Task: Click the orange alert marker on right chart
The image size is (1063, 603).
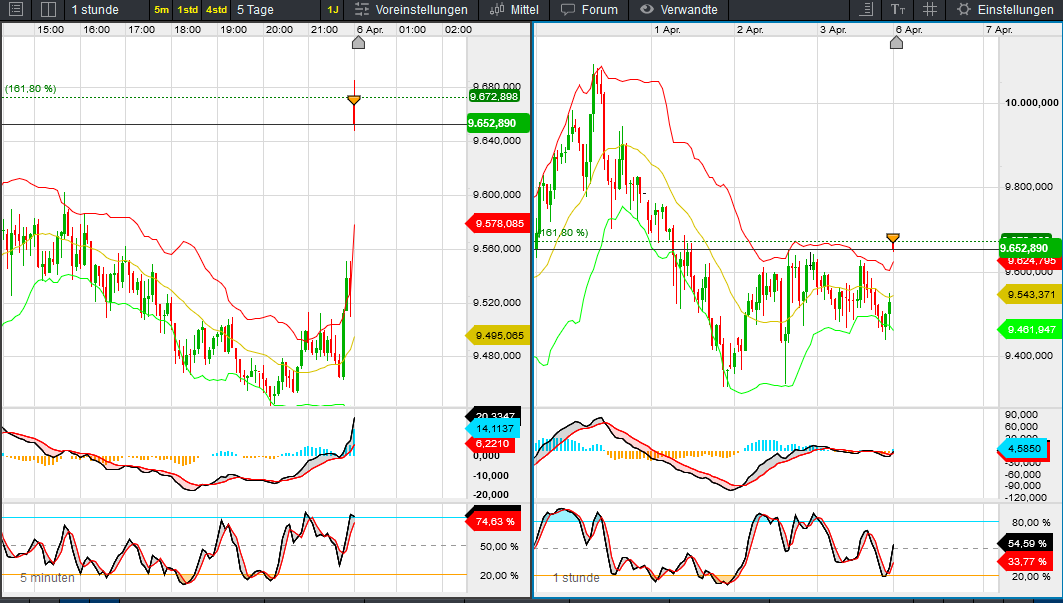Action: tap(893, 238)
